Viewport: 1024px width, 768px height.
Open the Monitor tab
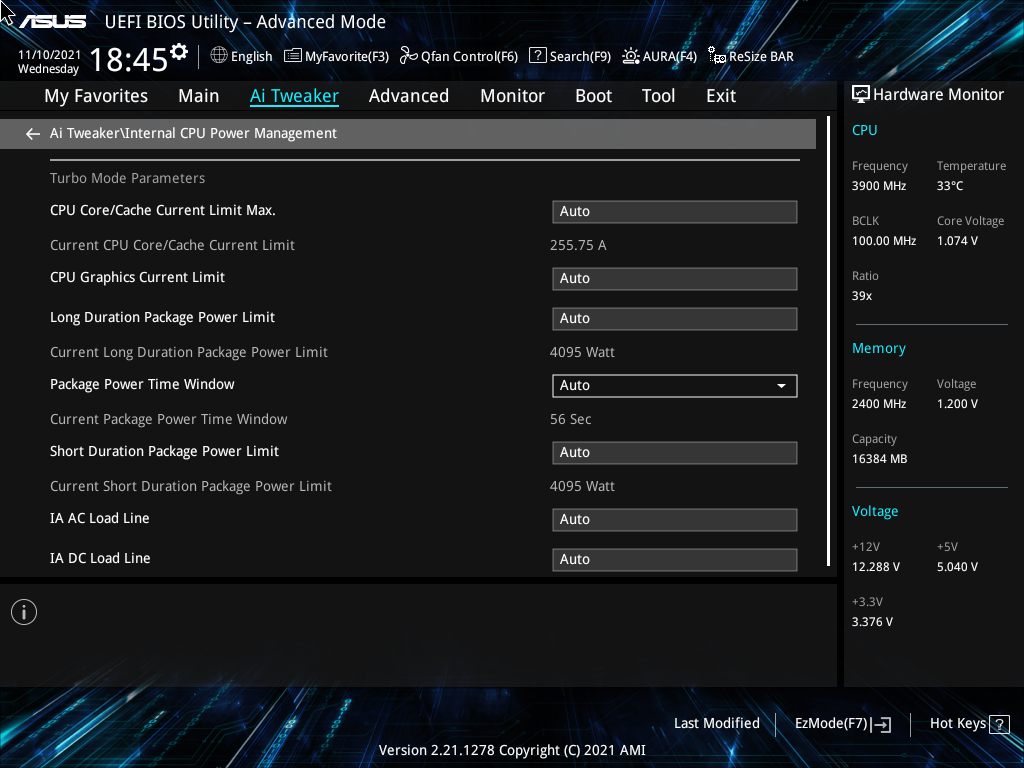point(513,96)
